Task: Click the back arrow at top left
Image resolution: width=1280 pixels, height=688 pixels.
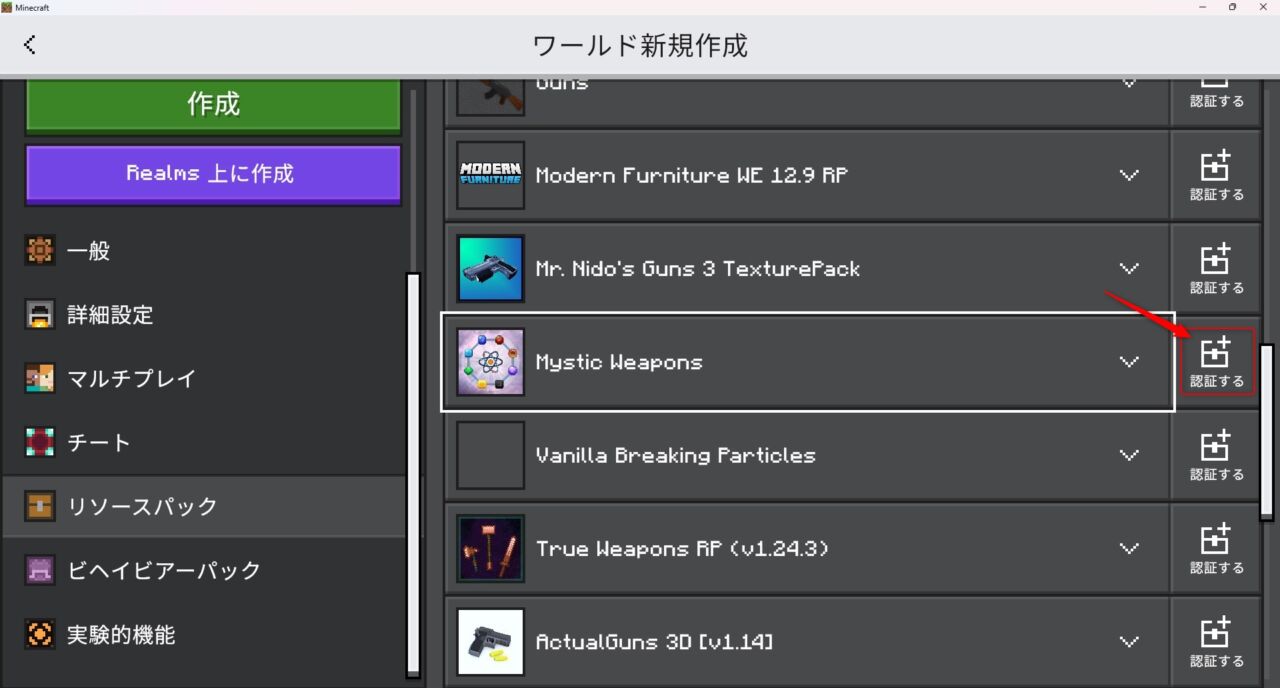Action: (x=30, y=44)
